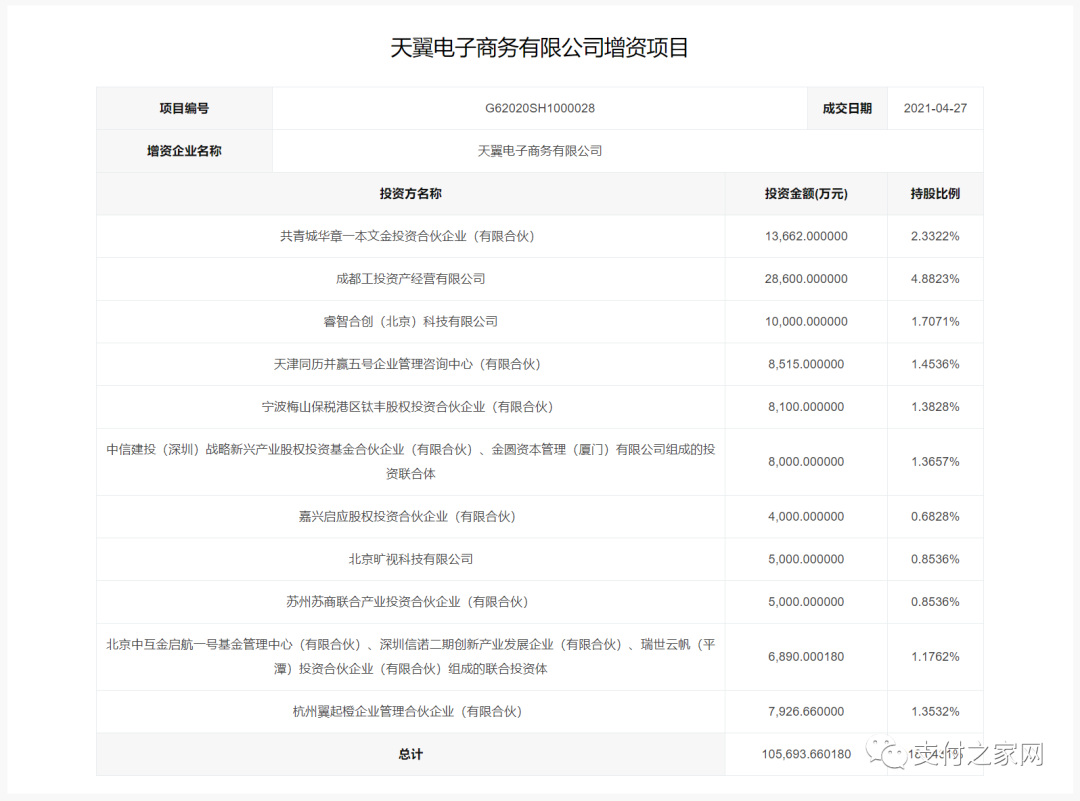The height and width of the screenshot is (801, 1080).
Task: Click amount 8,515.000000
Action: [806, 364]
